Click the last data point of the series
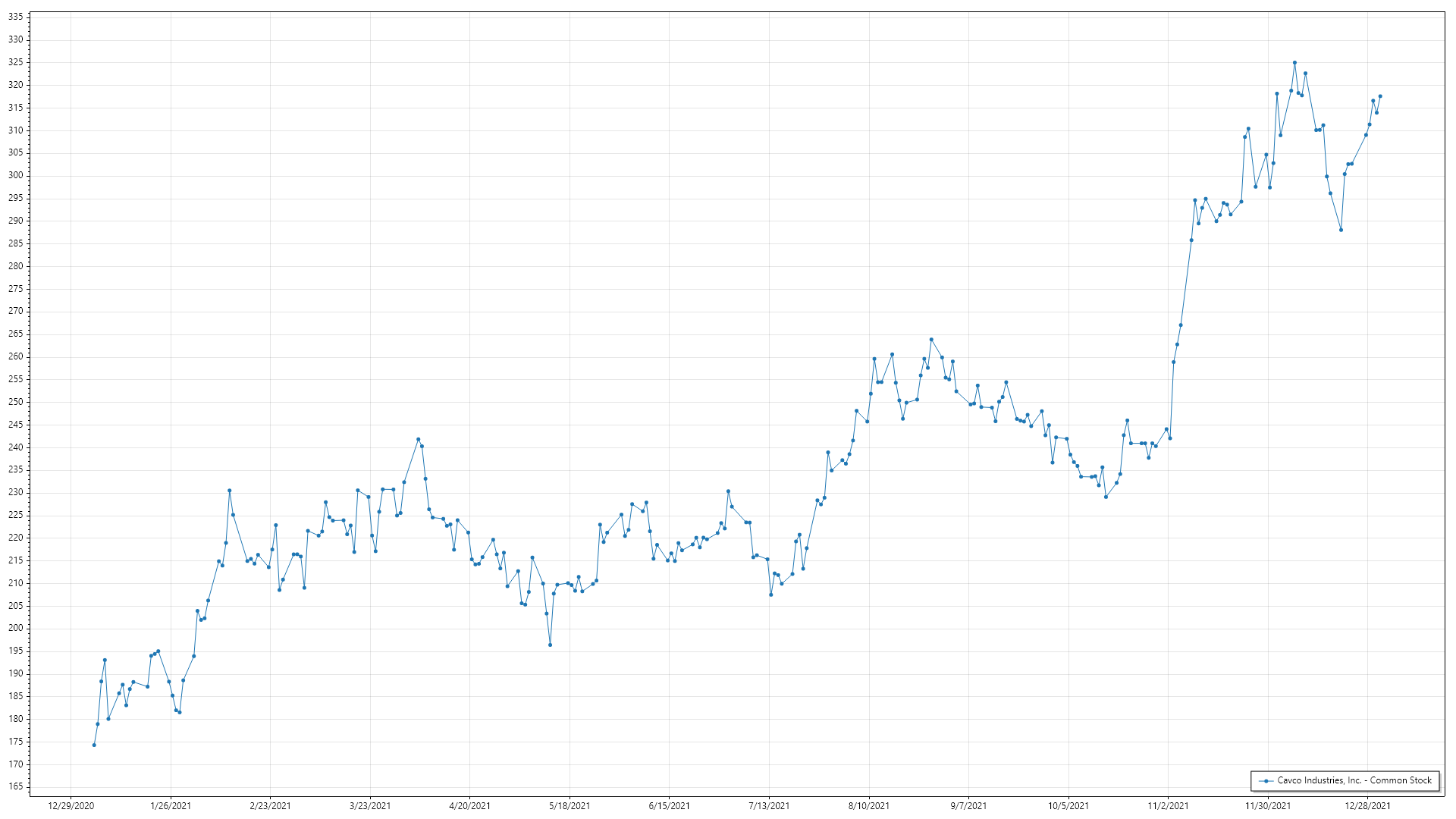This screenshot has width=1456, height=819. click(x=1380, y=96)
